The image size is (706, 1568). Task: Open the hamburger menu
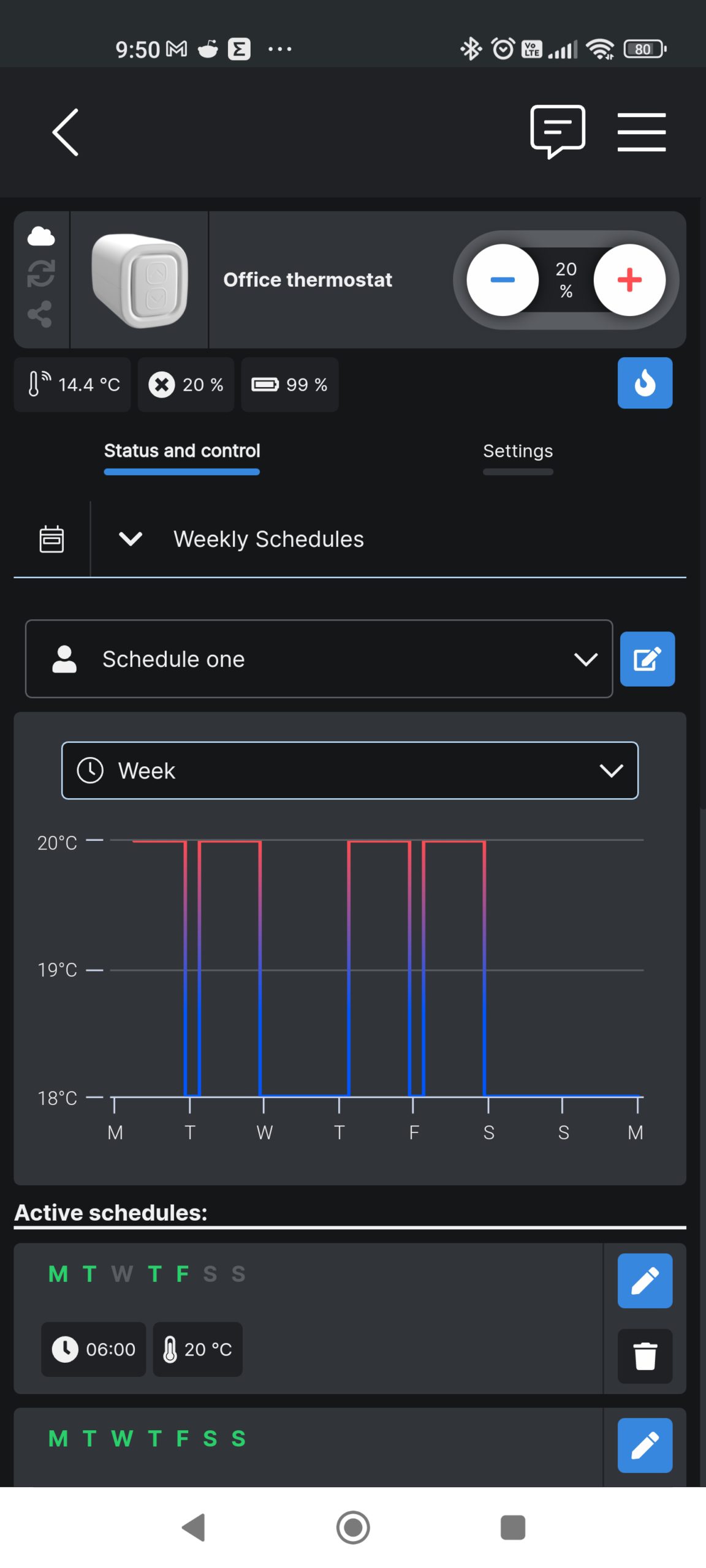click(x=642, y=132)
